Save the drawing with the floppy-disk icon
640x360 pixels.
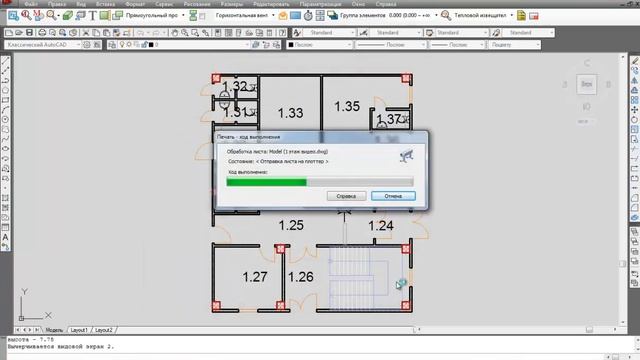[x=29, y=33]
